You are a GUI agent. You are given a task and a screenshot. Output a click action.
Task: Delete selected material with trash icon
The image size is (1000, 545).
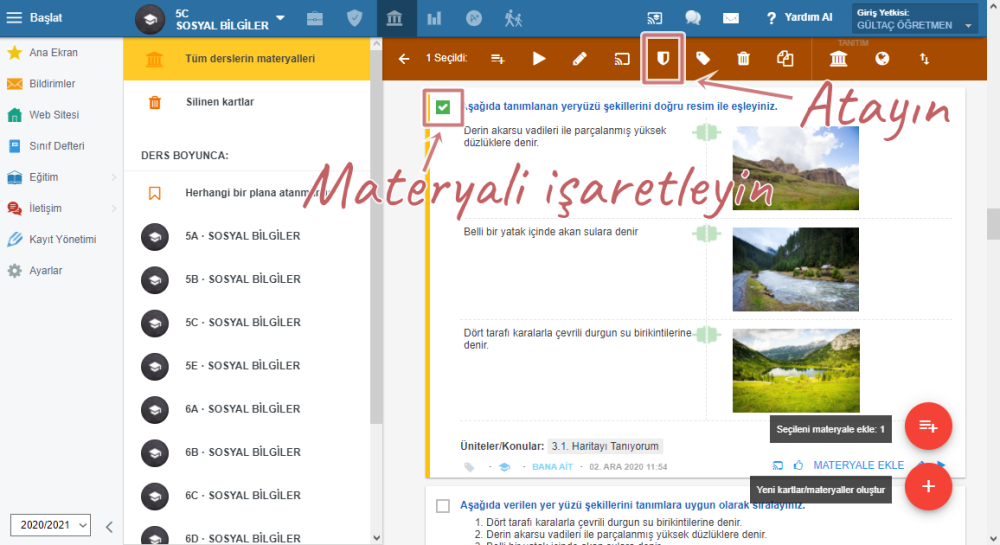[744, 59]
